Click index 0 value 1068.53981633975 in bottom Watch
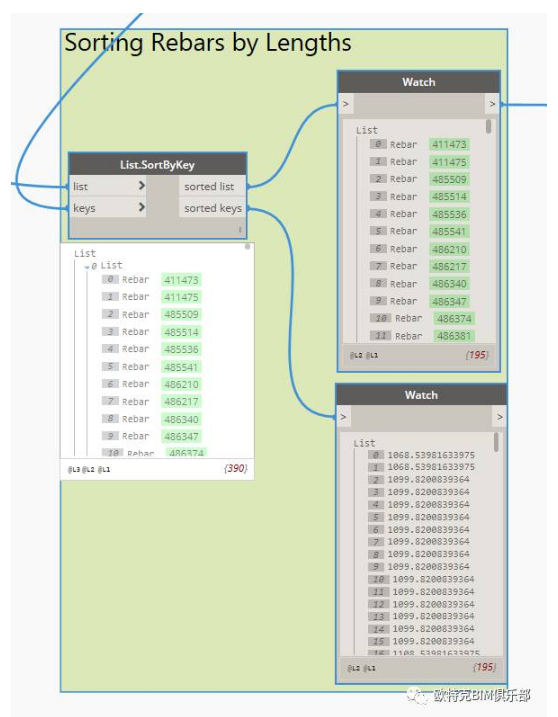558x717 pixels. [431, 455]
